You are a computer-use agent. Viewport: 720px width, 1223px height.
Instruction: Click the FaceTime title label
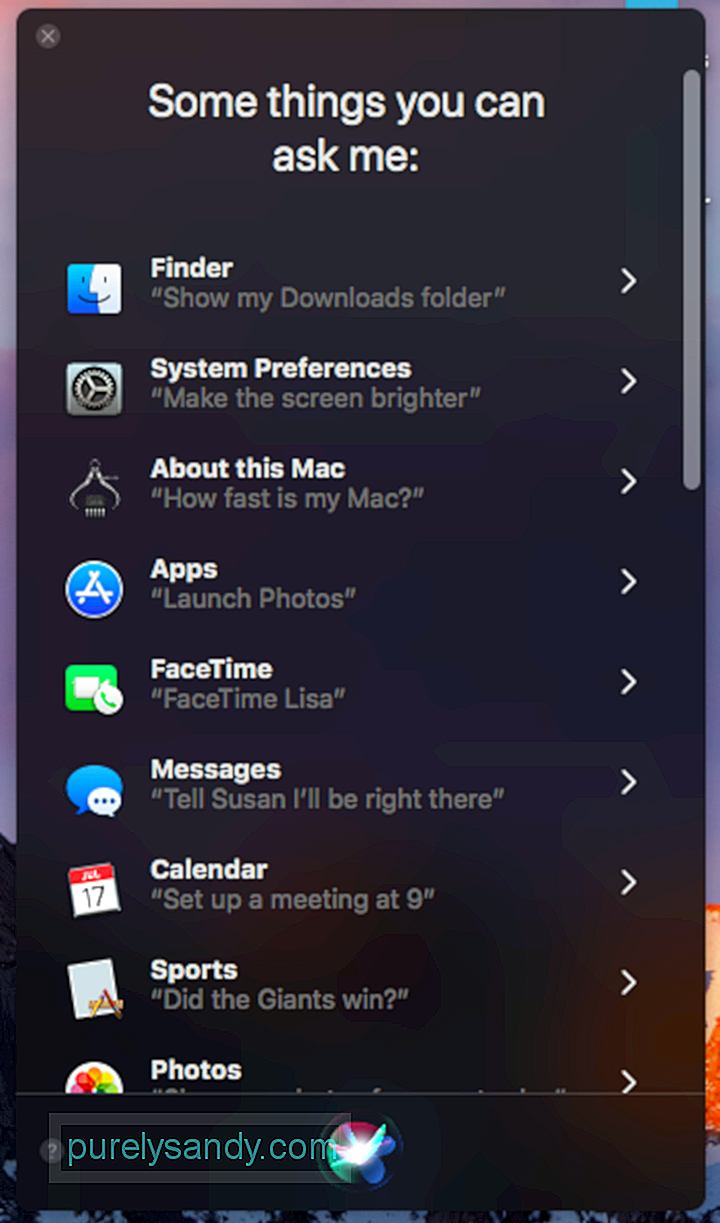click(x=211, y=668)
